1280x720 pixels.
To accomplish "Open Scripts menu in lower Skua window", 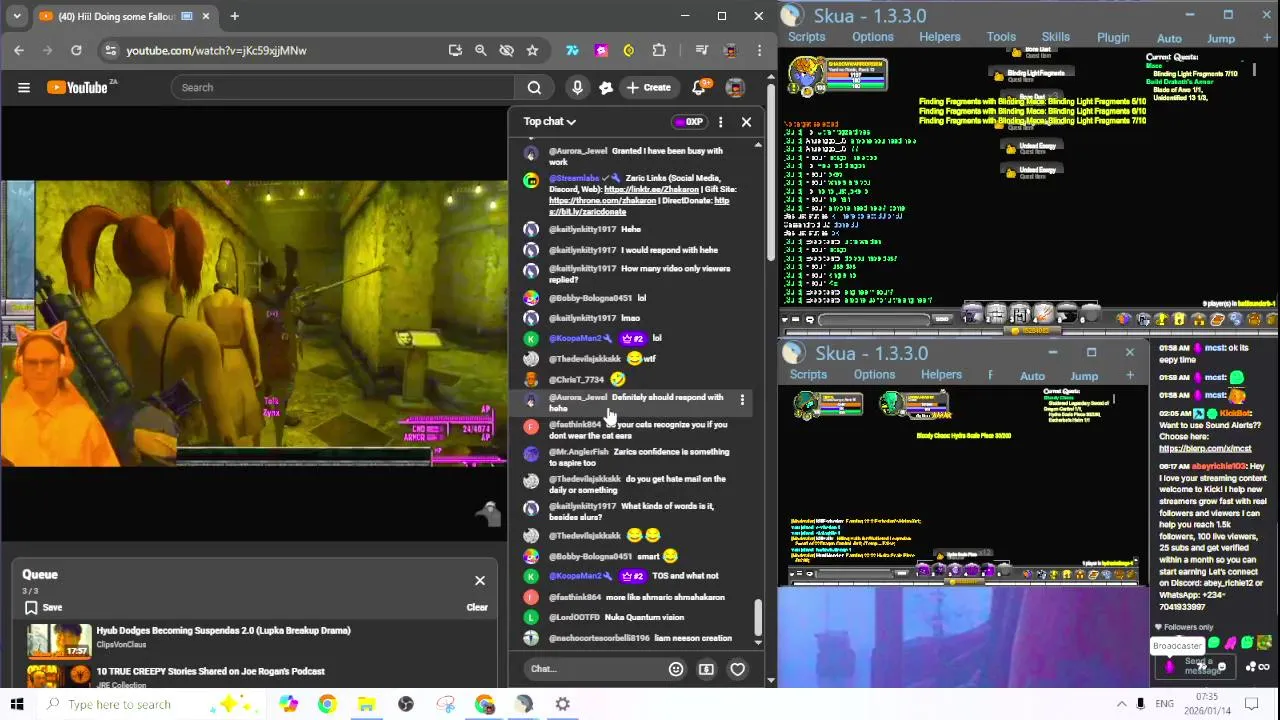I will pos(808,375).
